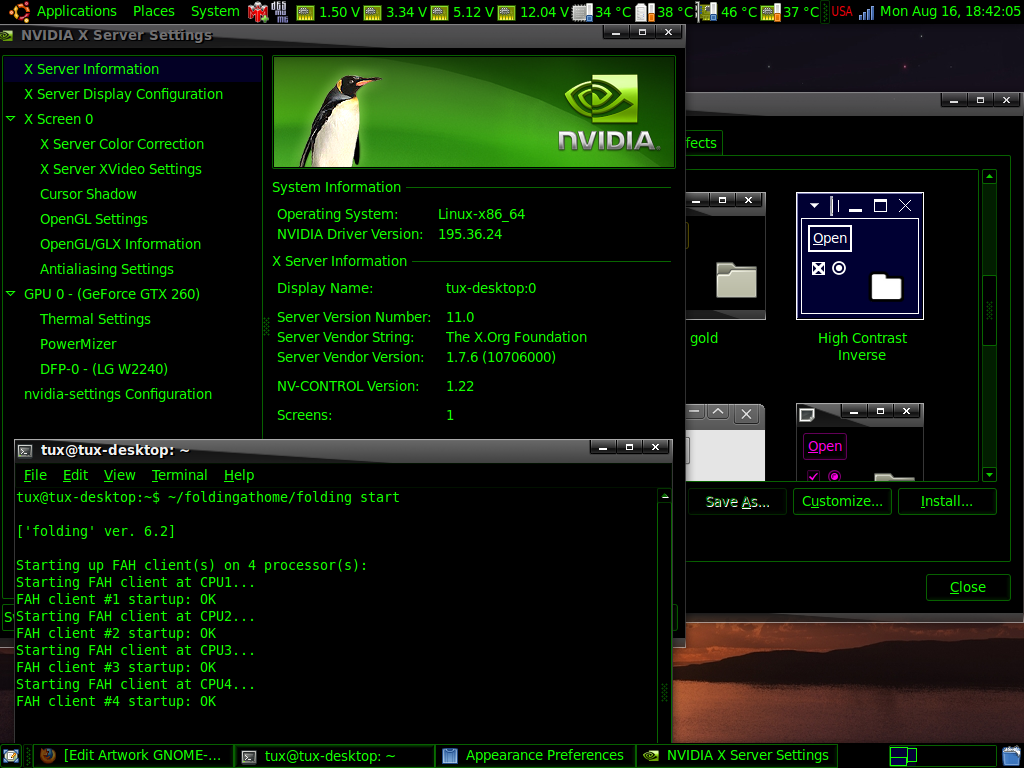Click Save As button in Appearance Preferences
Image resolution: width=1024 pixels, height=768 pixels.
737,502
